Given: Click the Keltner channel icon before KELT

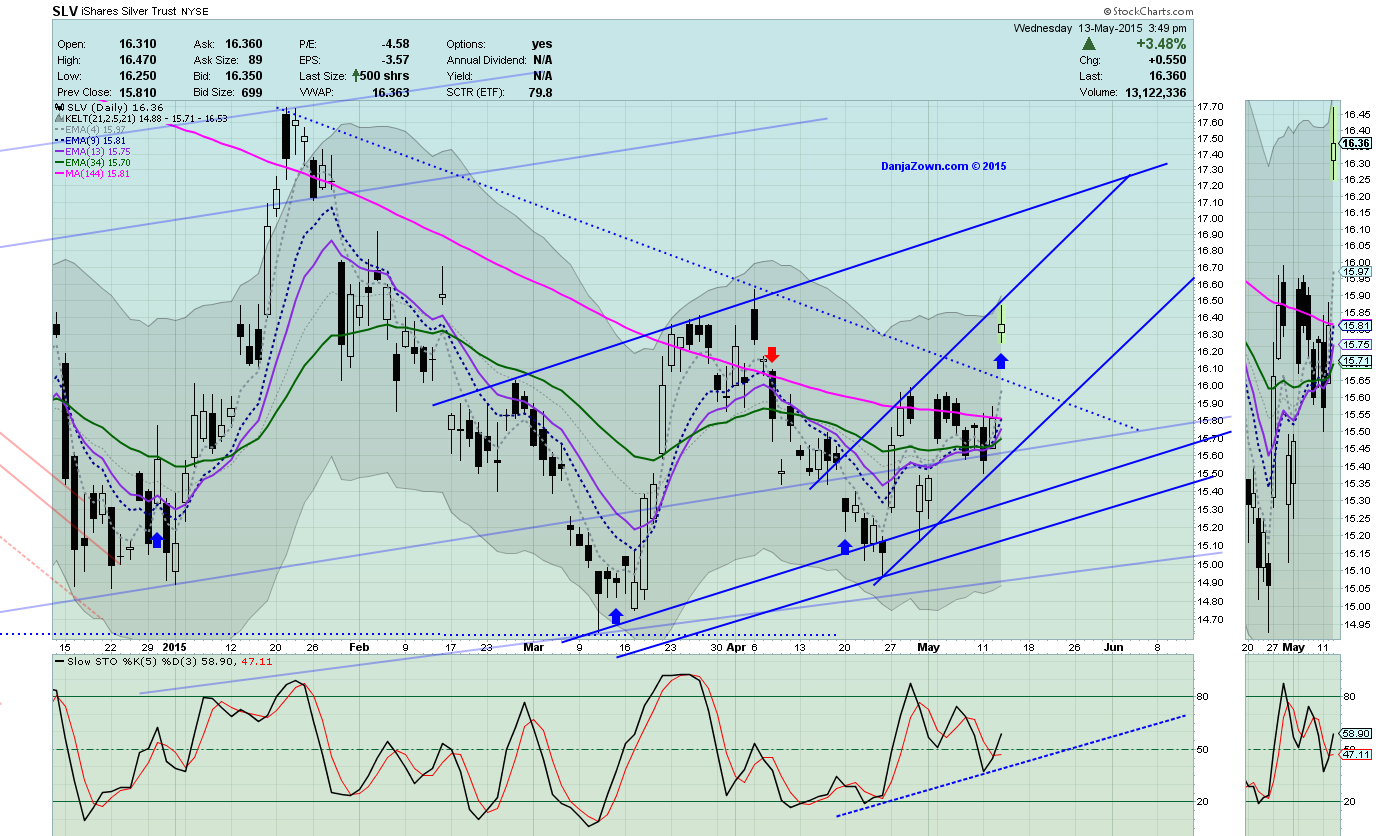Looking at the screenshot, I should pos(58,118).
